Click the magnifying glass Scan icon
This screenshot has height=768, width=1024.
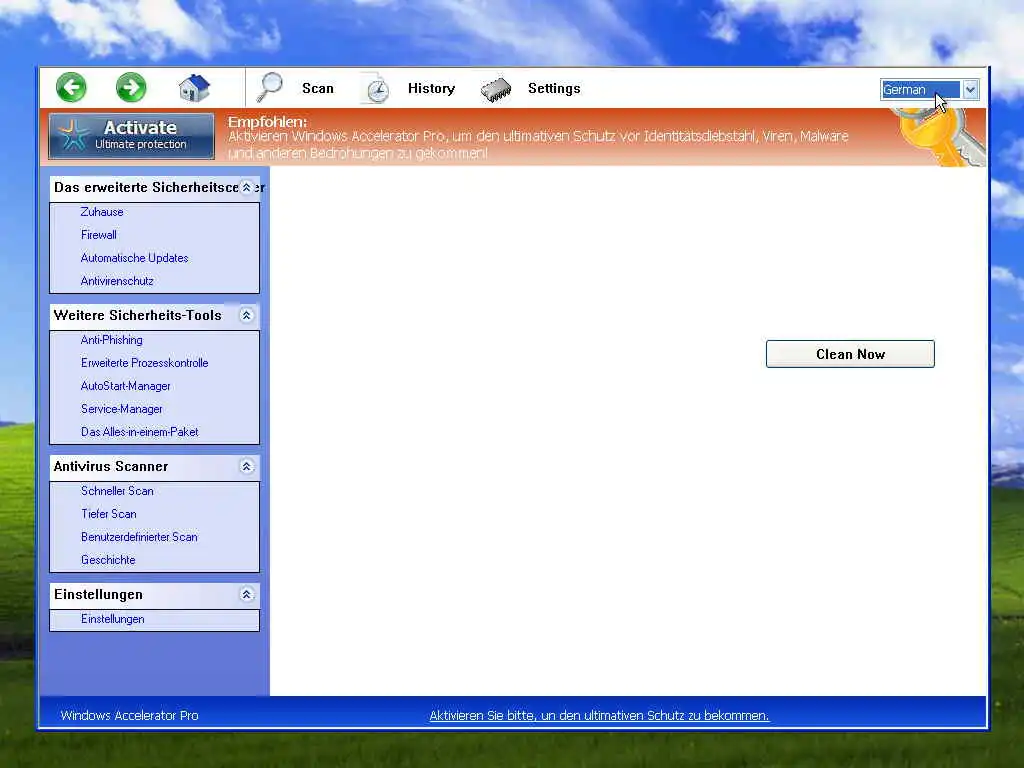(x=269, y=88)
